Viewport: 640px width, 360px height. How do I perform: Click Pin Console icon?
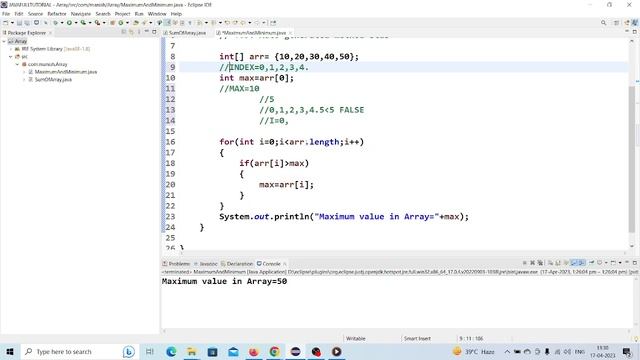[591, 263]
